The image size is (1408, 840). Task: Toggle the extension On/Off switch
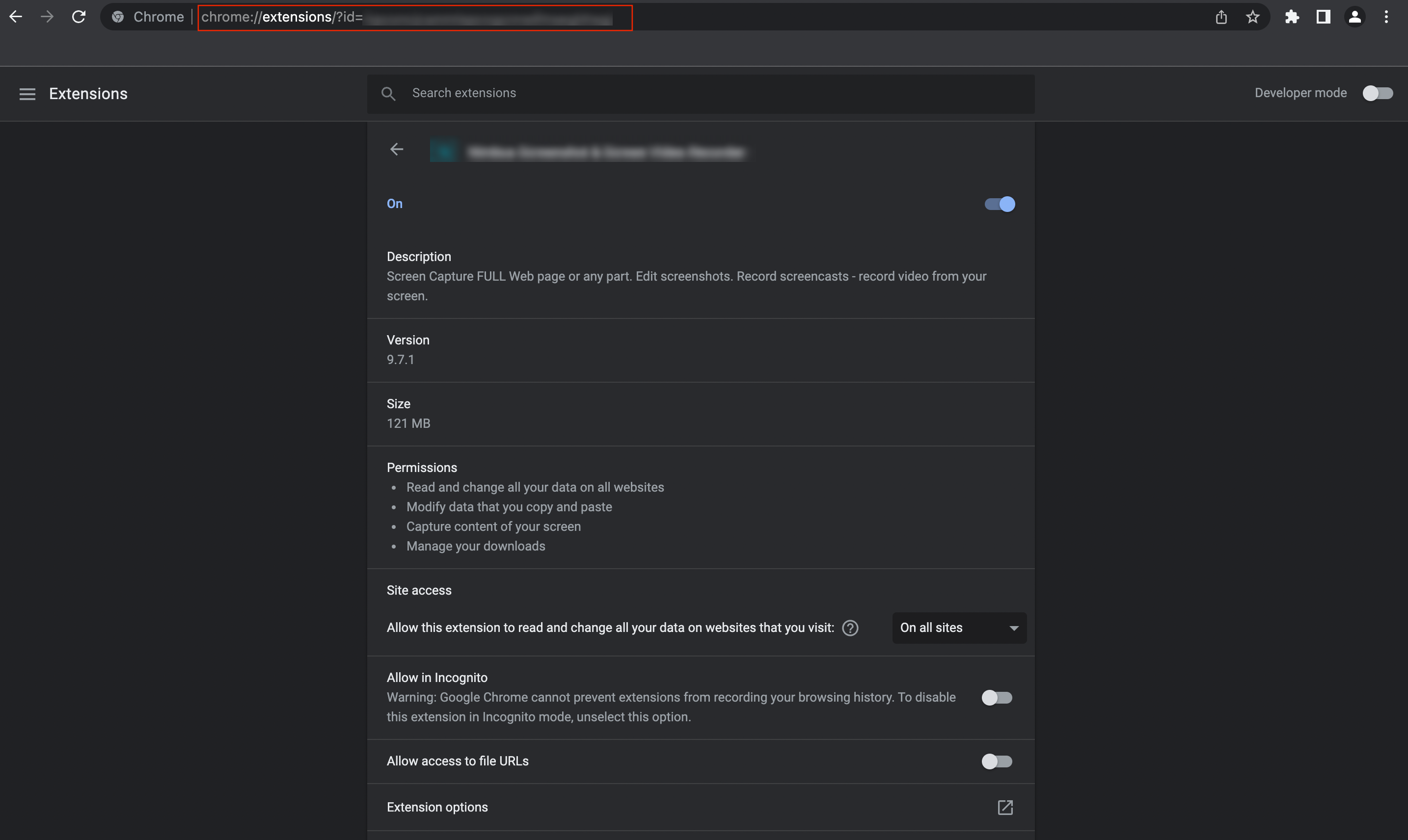[x=1000, y=203]
